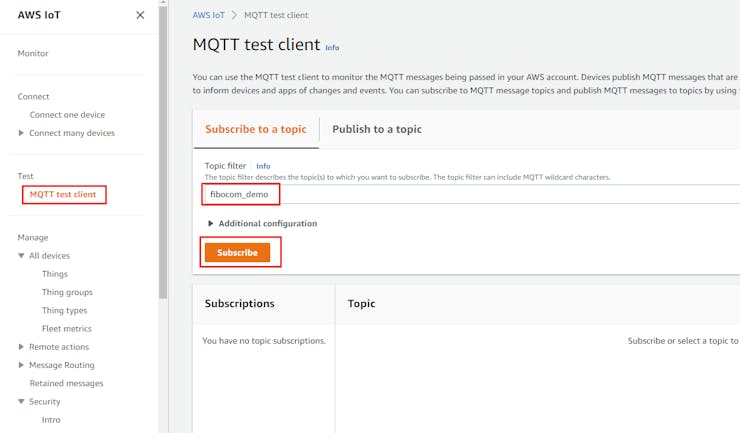Close the AWS IoT sidebar panel

click(x=140, y=15)
